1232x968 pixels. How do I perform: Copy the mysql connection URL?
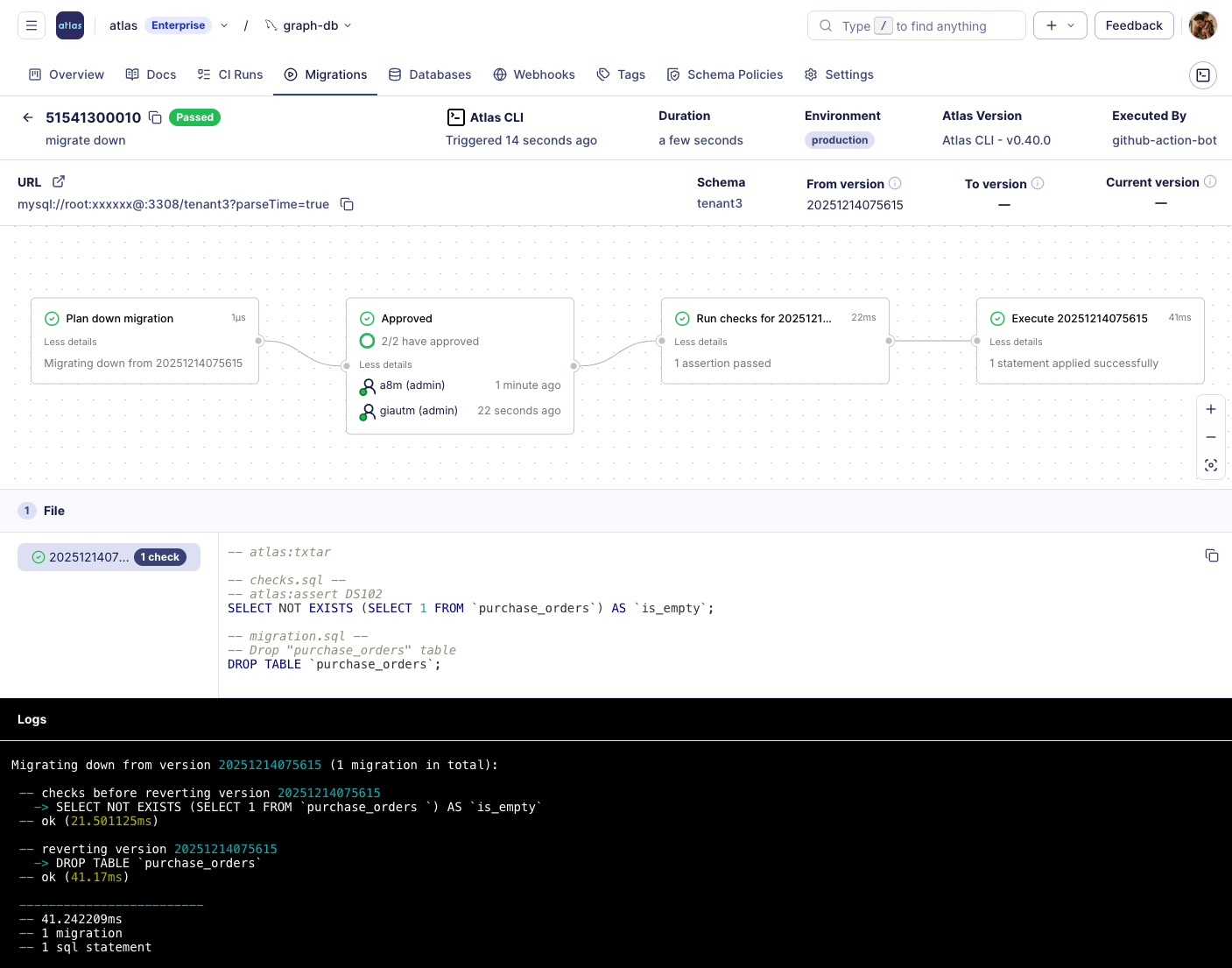click(x=347, y=204)
